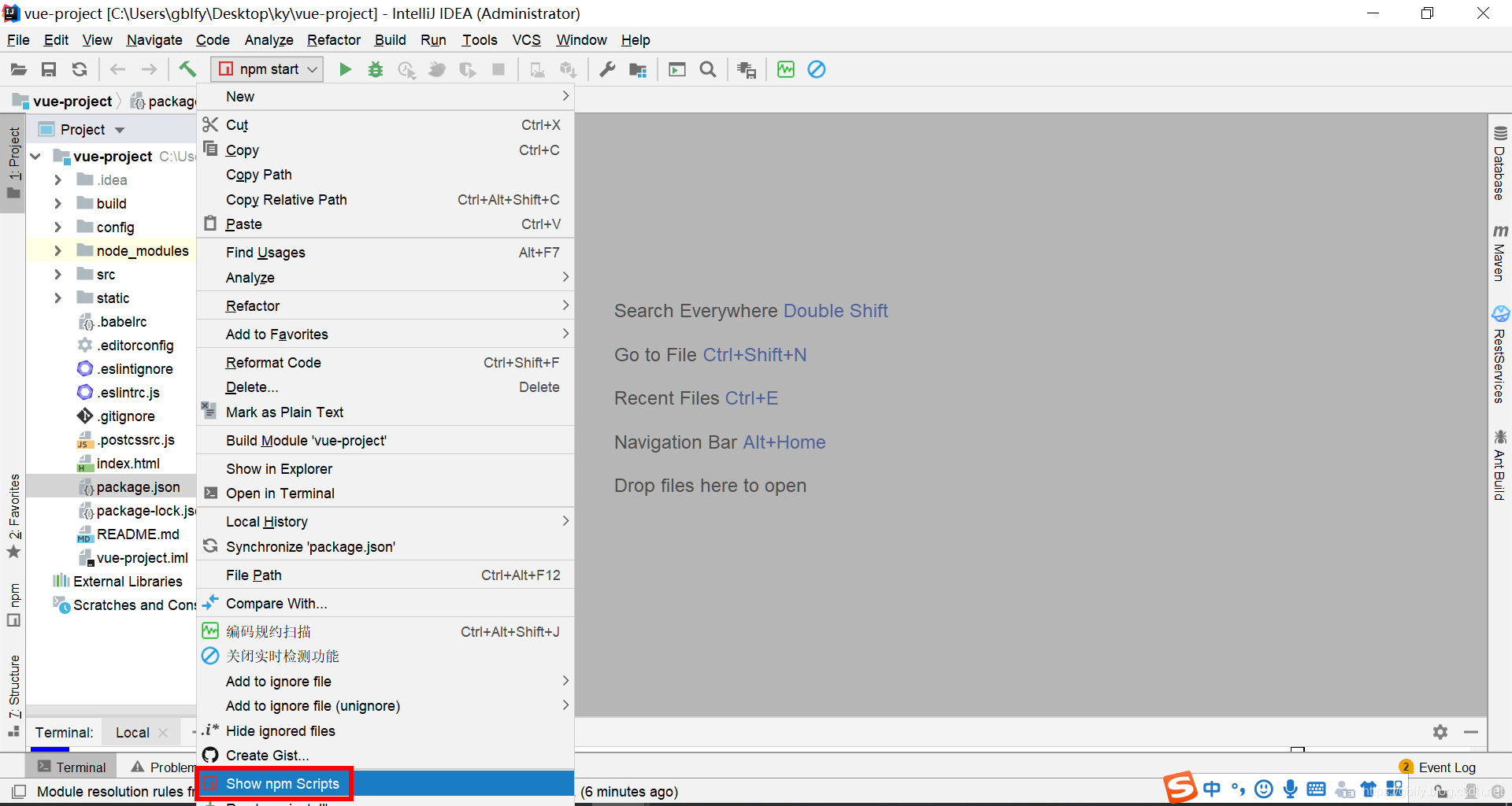Click the Save All toolbar icon
This screenshot has width=1512, height=806.
tap(49, 69)
